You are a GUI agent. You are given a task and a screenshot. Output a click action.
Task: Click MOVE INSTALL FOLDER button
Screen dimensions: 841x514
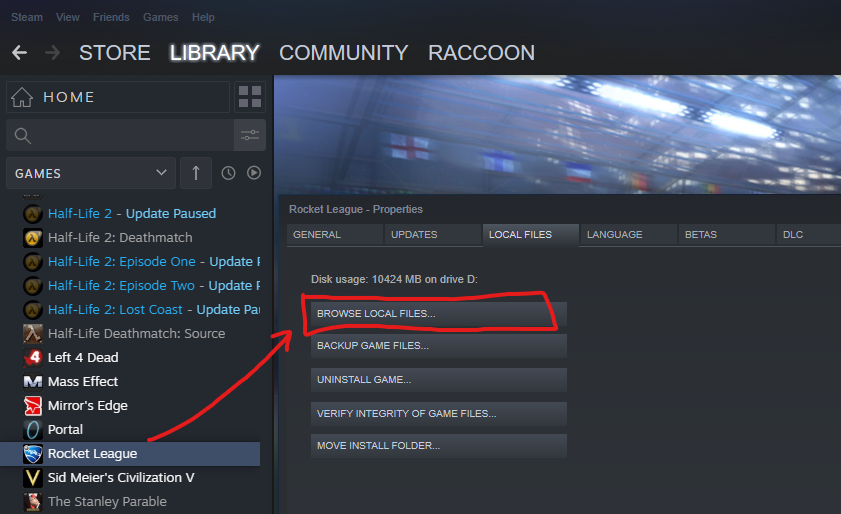439,446
